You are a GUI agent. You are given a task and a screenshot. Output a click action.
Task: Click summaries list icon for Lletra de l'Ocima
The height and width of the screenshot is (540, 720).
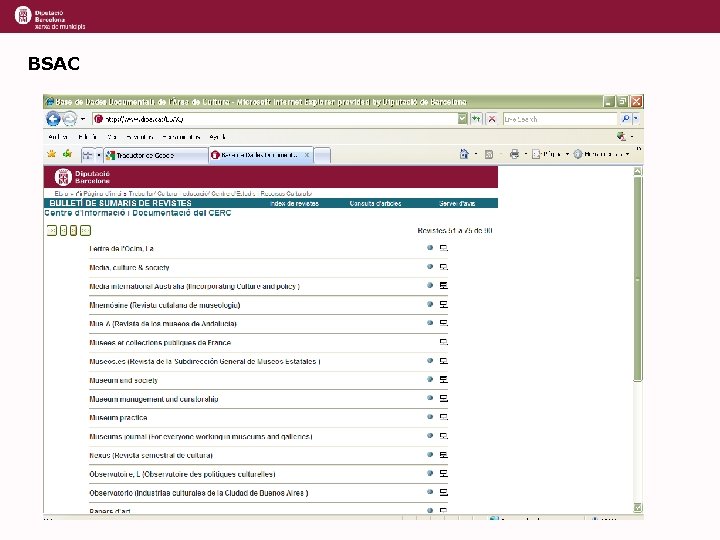click(x=444, y=248)
